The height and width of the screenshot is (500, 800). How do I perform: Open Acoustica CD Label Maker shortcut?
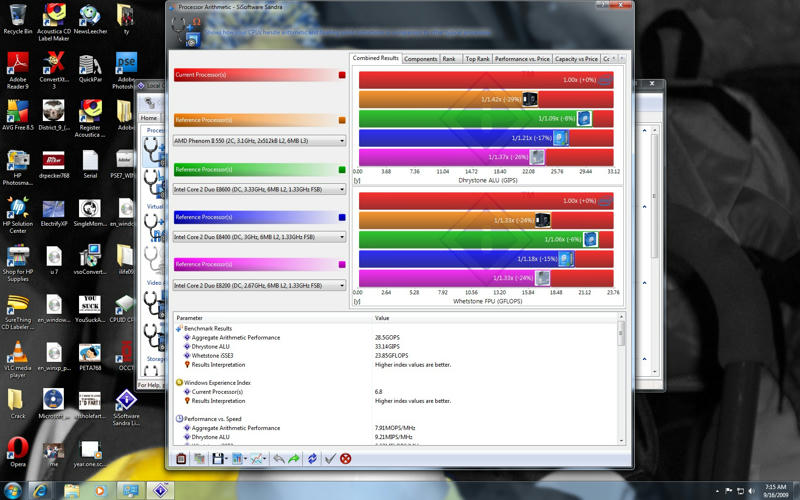coord(54,22)
